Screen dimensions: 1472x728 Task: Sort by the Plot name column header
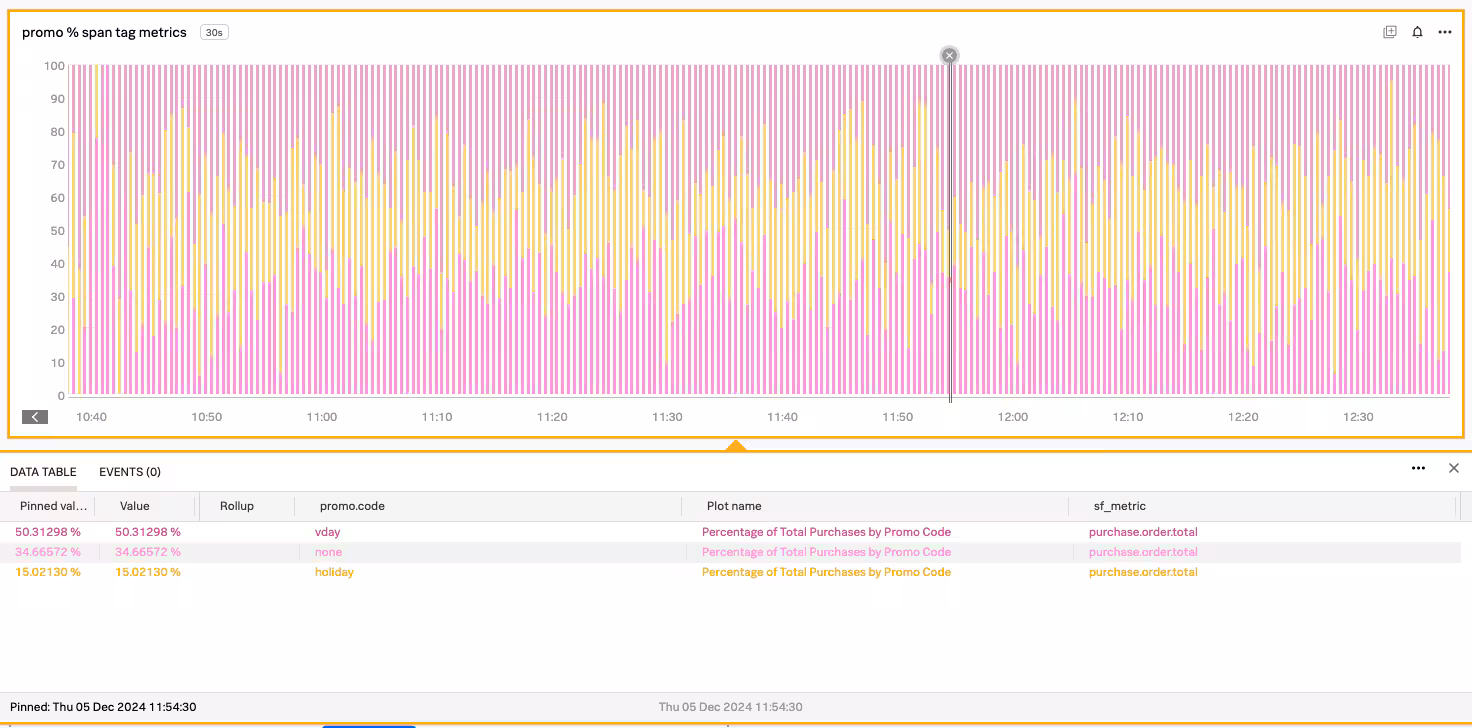734,506
